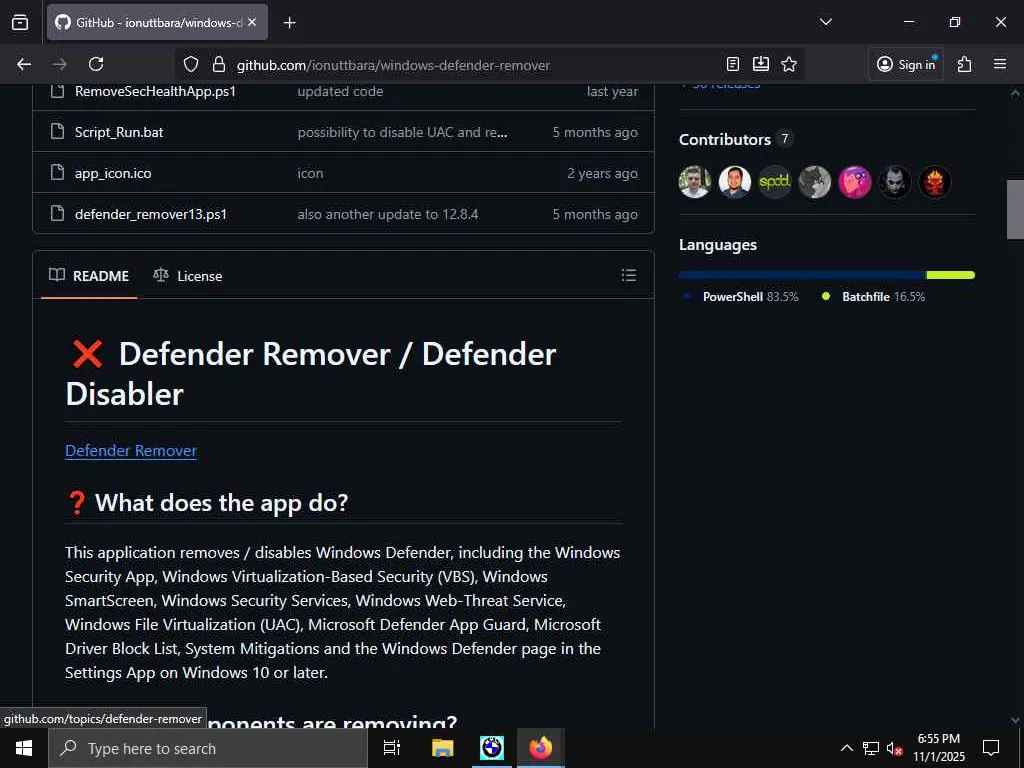Open Script_Run.bat file

[119, 132]
